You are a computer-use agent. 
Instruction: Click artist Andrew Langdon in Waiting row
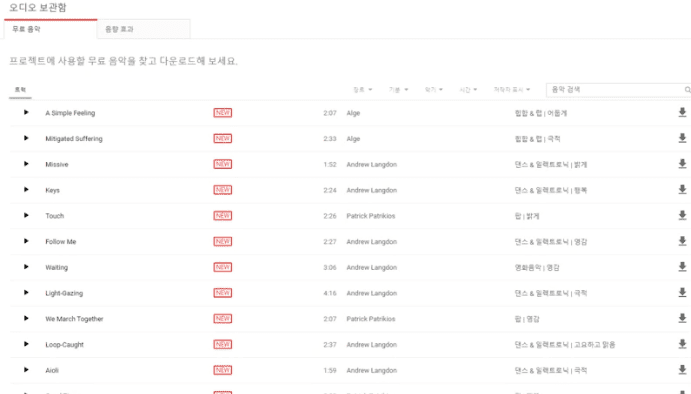(372, 268)
